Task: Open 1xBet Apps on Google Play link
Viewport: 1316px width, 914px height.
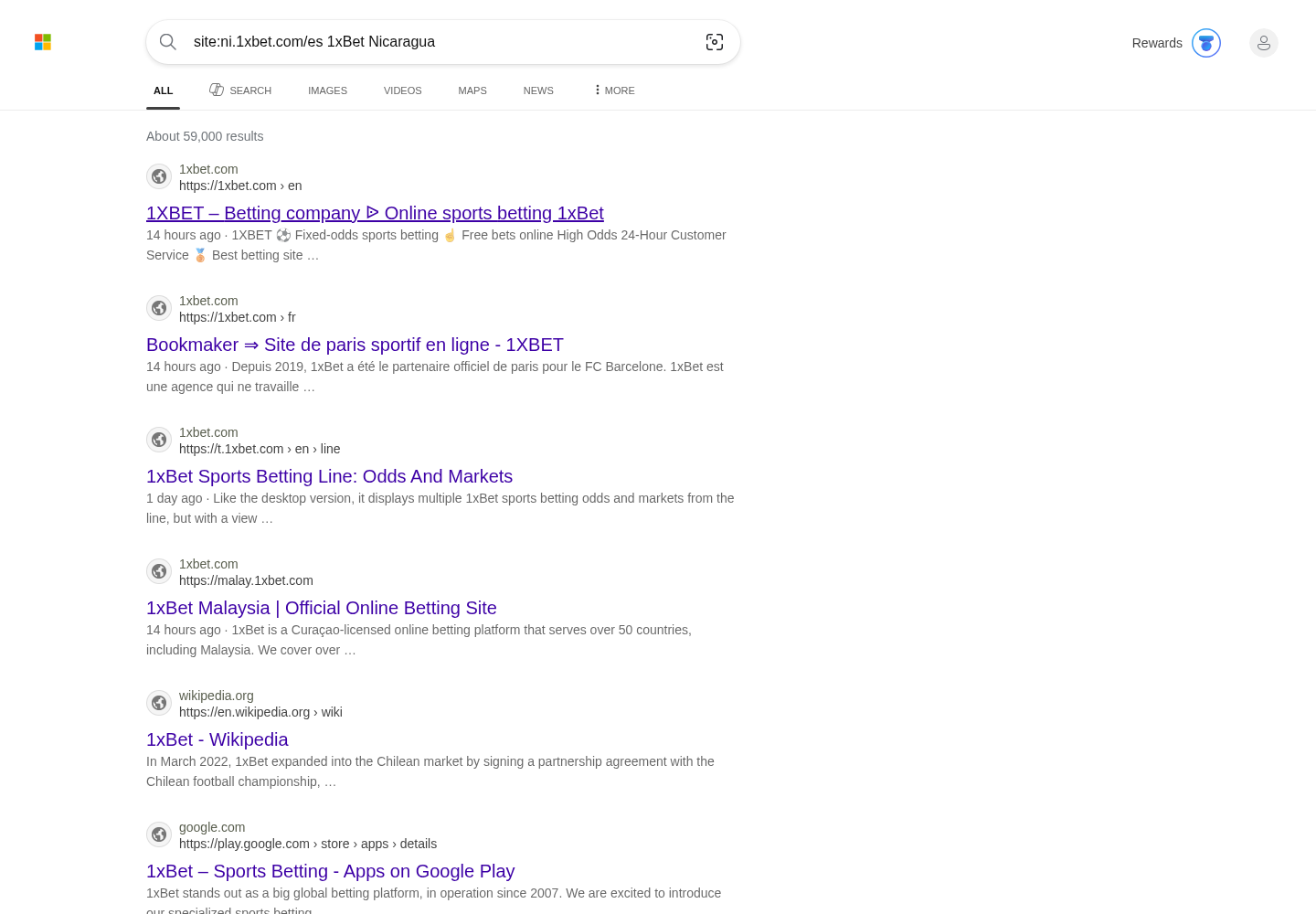Action: pos(331,871)
